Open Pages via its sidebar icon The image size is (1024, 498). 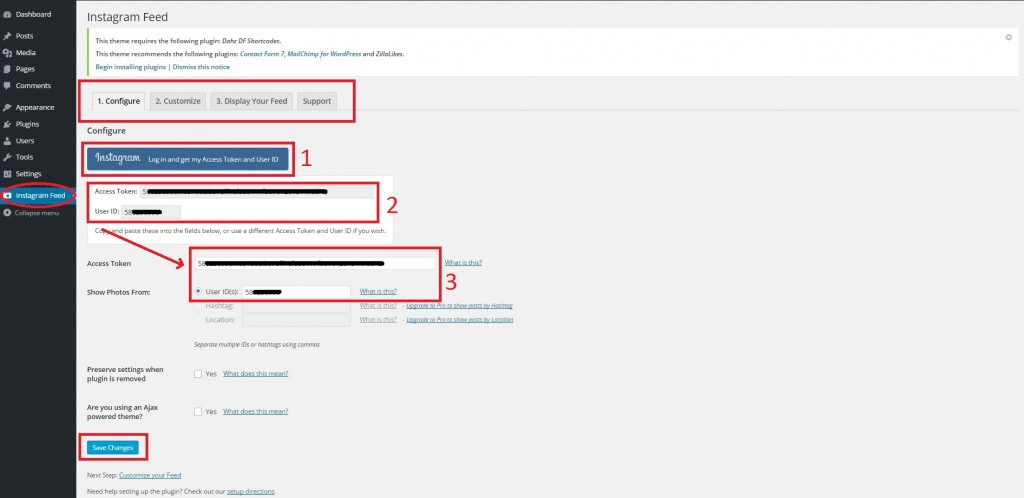tap(8, 69)
